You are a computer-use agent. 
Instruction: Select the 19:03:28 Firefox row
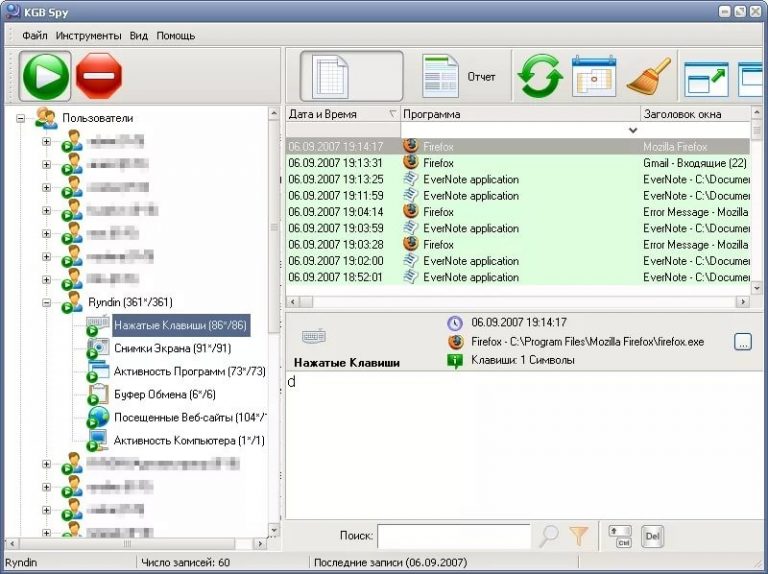[x=518, y=244]
